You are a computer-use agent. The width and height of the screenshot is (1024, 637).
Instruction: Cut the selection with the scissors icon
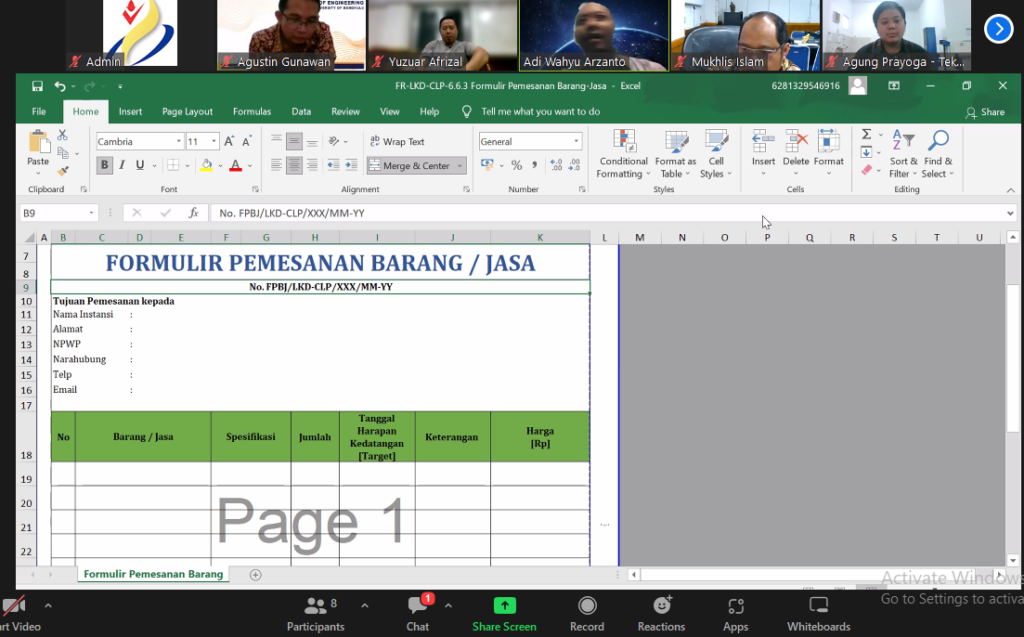[63, 135]
